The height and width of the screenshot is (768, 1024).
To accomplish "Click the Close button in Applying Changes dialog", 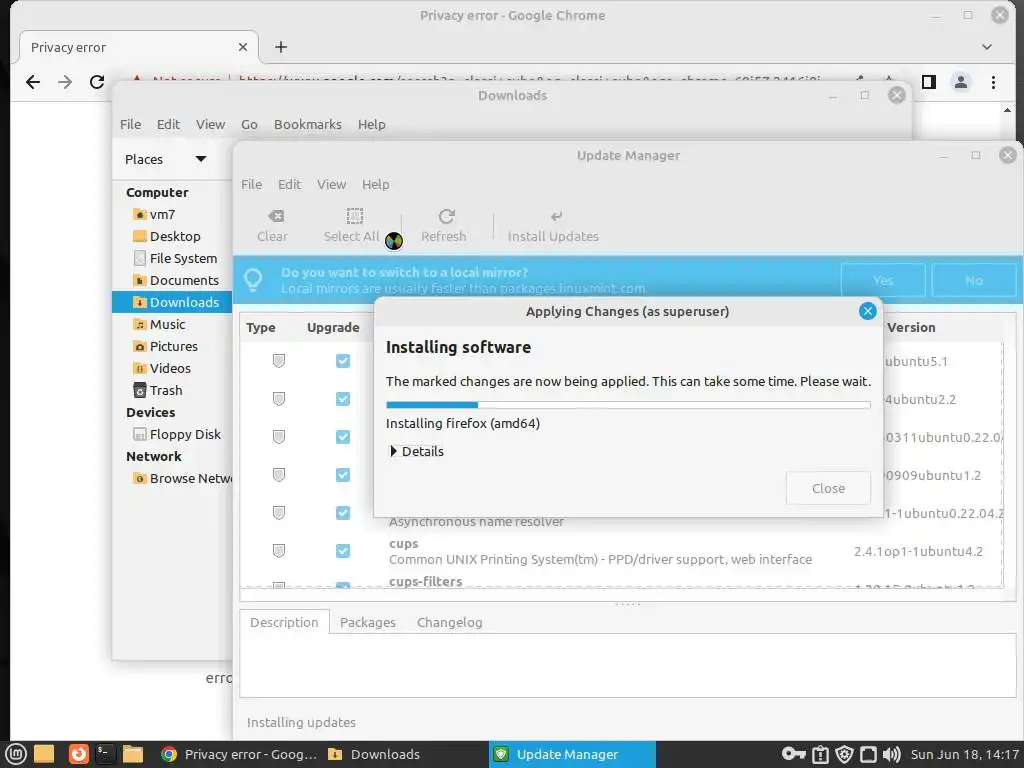I will tap(828, 488).
